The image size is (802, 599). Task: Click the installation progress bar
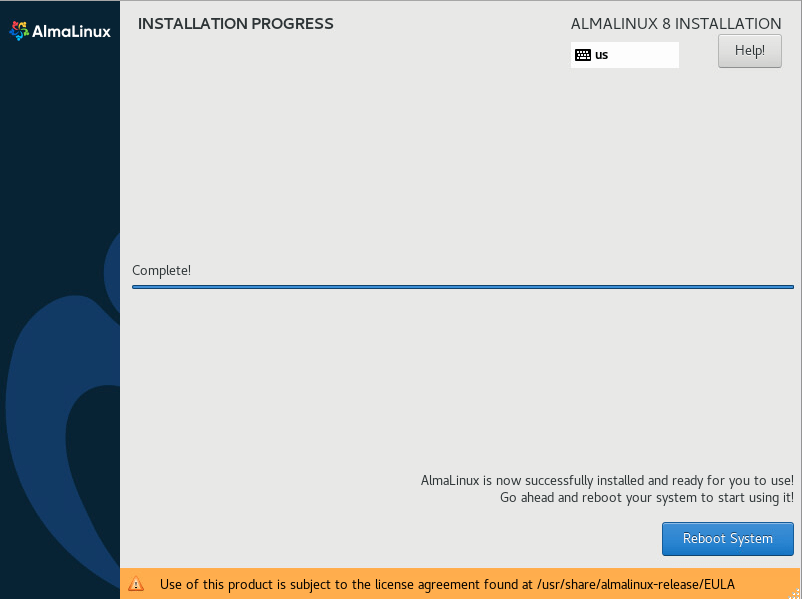pyautogui.click(x=462, y=287)
